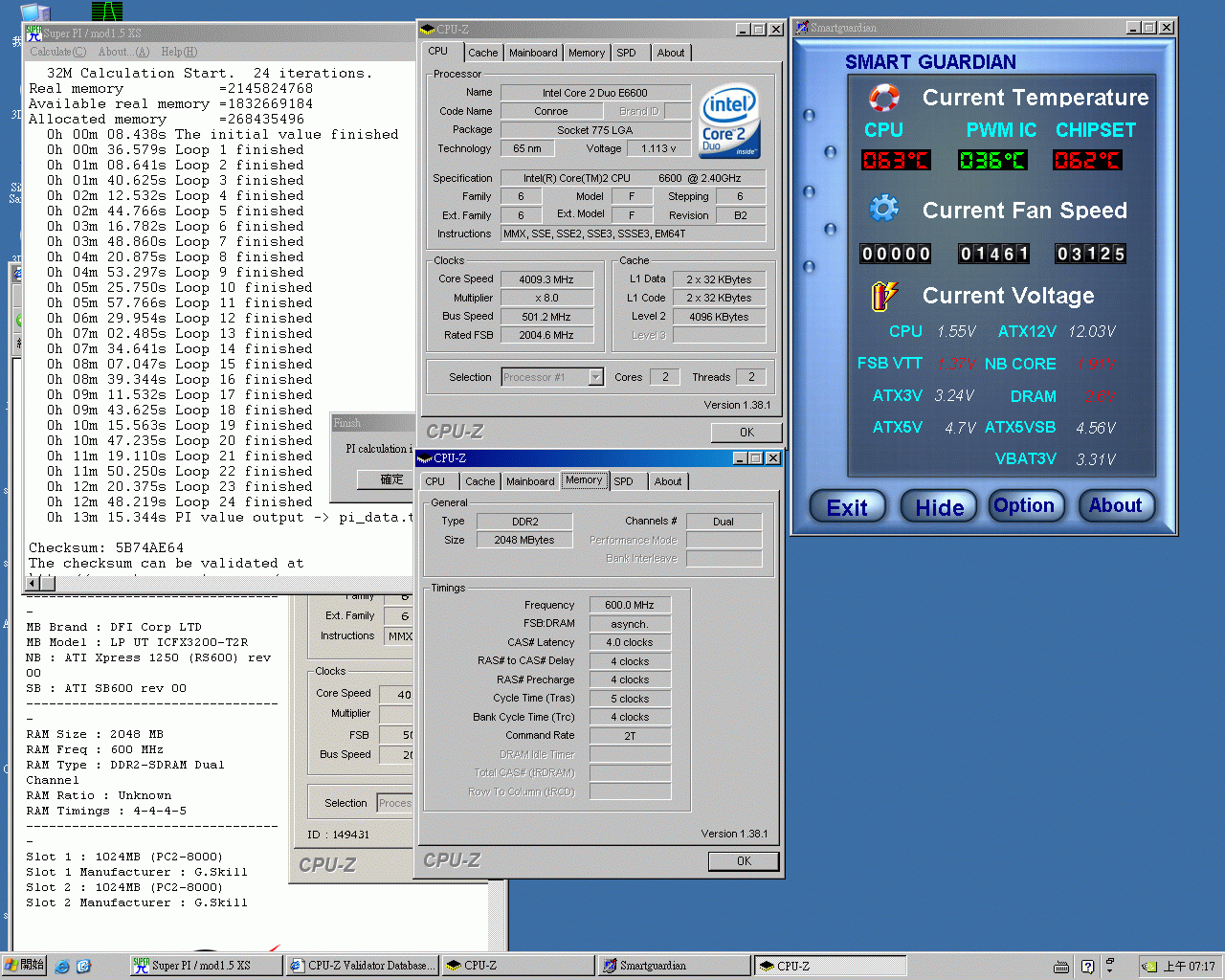1225x980 pixels.
Task: Click PWM IC temperature 036°C readout
Action: click(x=992, y=160)
